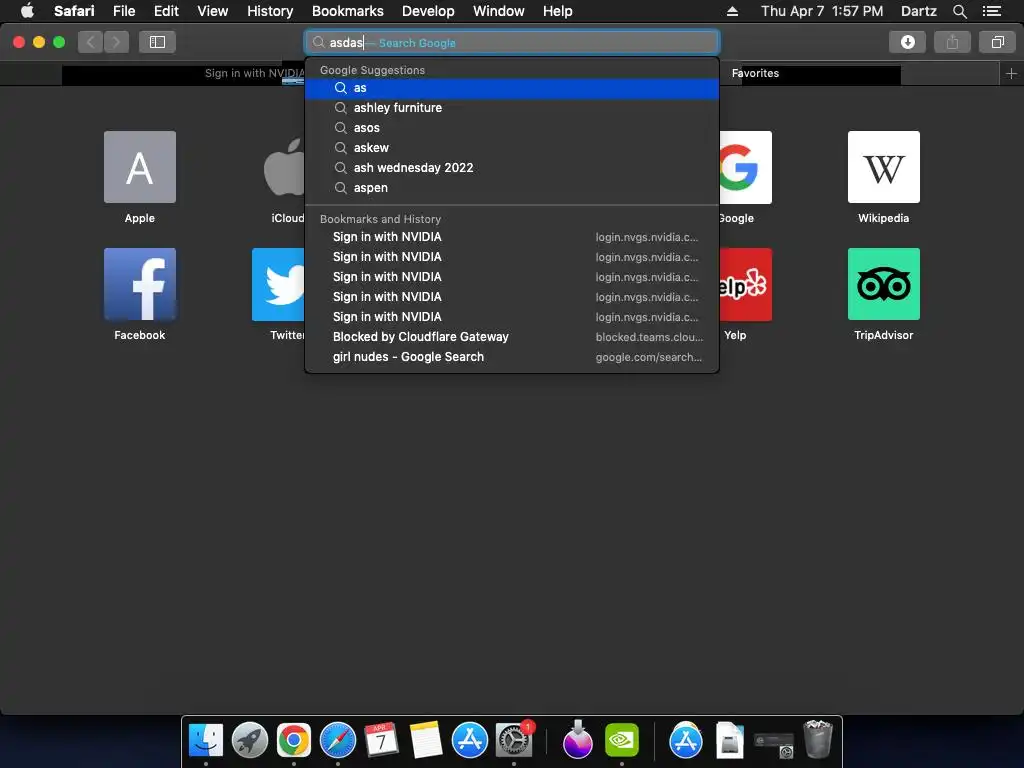Image resolution: width=1024 pixels, height=768 pixels.
Task: Click the Safari compass Dock icon
Action: (338, 741)
